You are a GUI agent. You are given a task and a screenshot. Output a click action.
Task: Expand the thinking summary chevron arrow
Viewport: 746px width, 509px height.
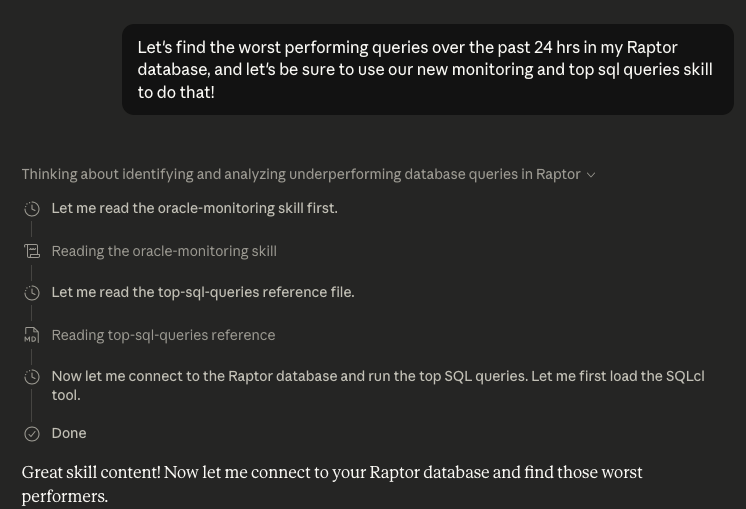591,175
